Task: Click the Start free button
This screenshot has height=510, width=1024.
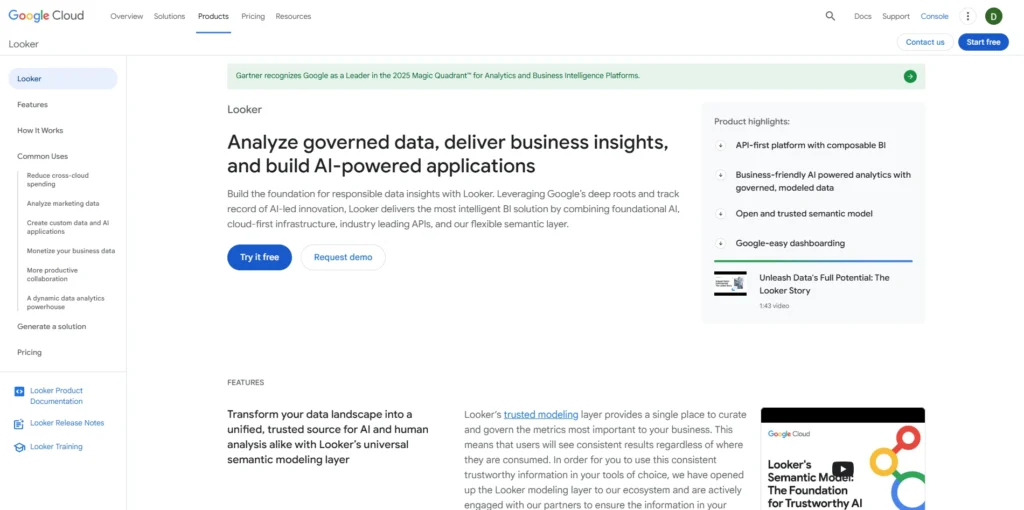Action: click(x=984, y=42)
